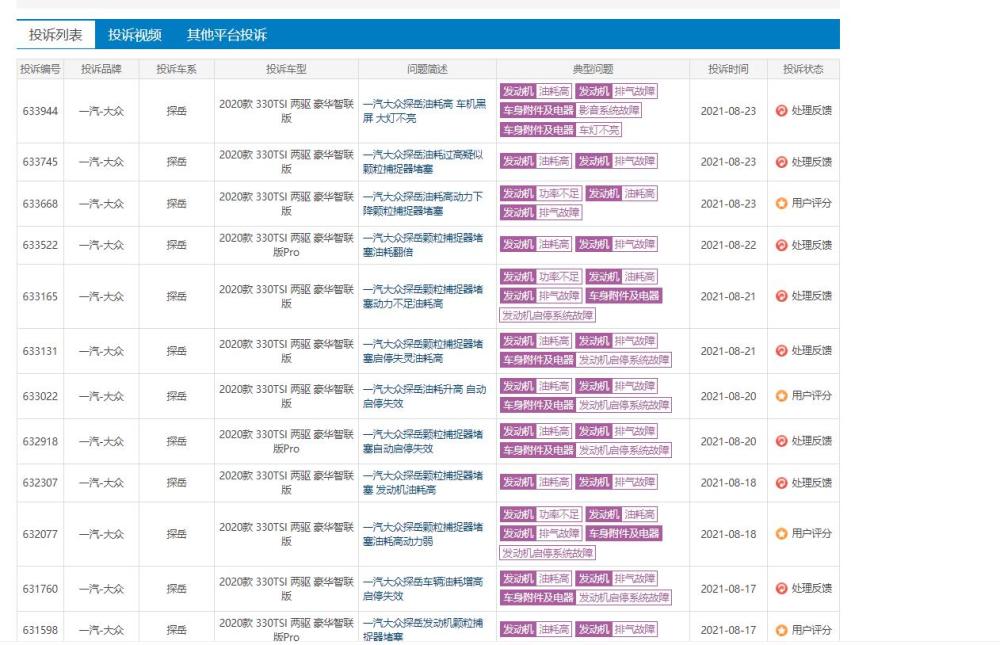
Task: Open complaint summary 一汽大众探岳颗粒捕捉器堵塞动力不足油耗高
Action: click(x=423, y=297)
